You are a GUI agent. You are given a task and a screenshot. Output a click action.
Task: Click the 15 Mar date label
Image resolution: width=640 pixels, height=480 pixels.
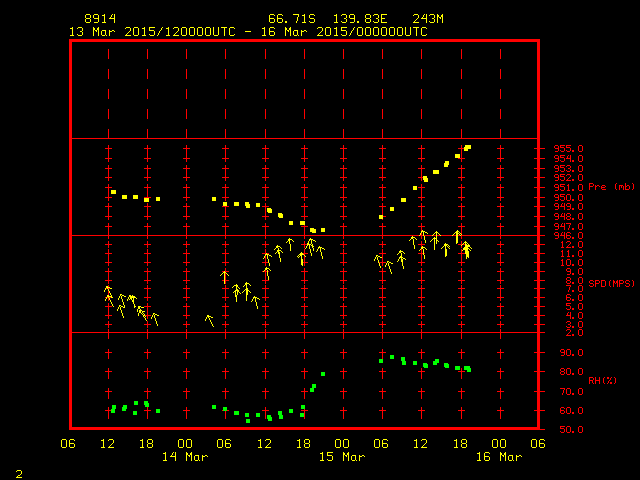tap(342, 457)
